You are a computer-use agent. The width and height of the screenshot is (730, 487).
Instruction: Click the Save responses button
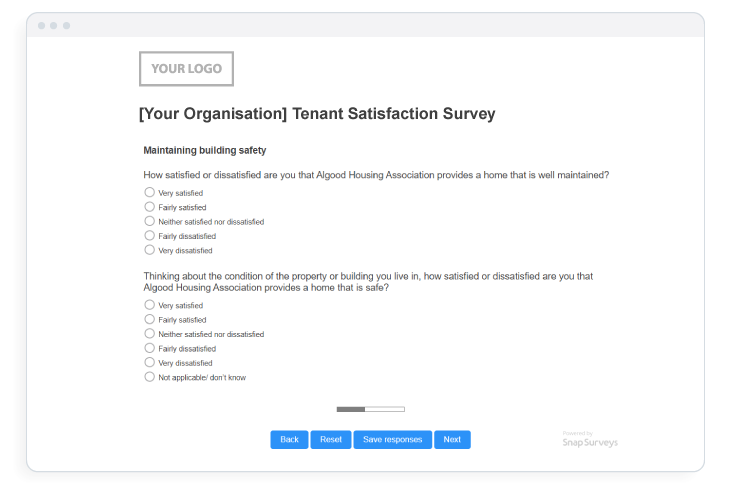[x=392, y=440]
